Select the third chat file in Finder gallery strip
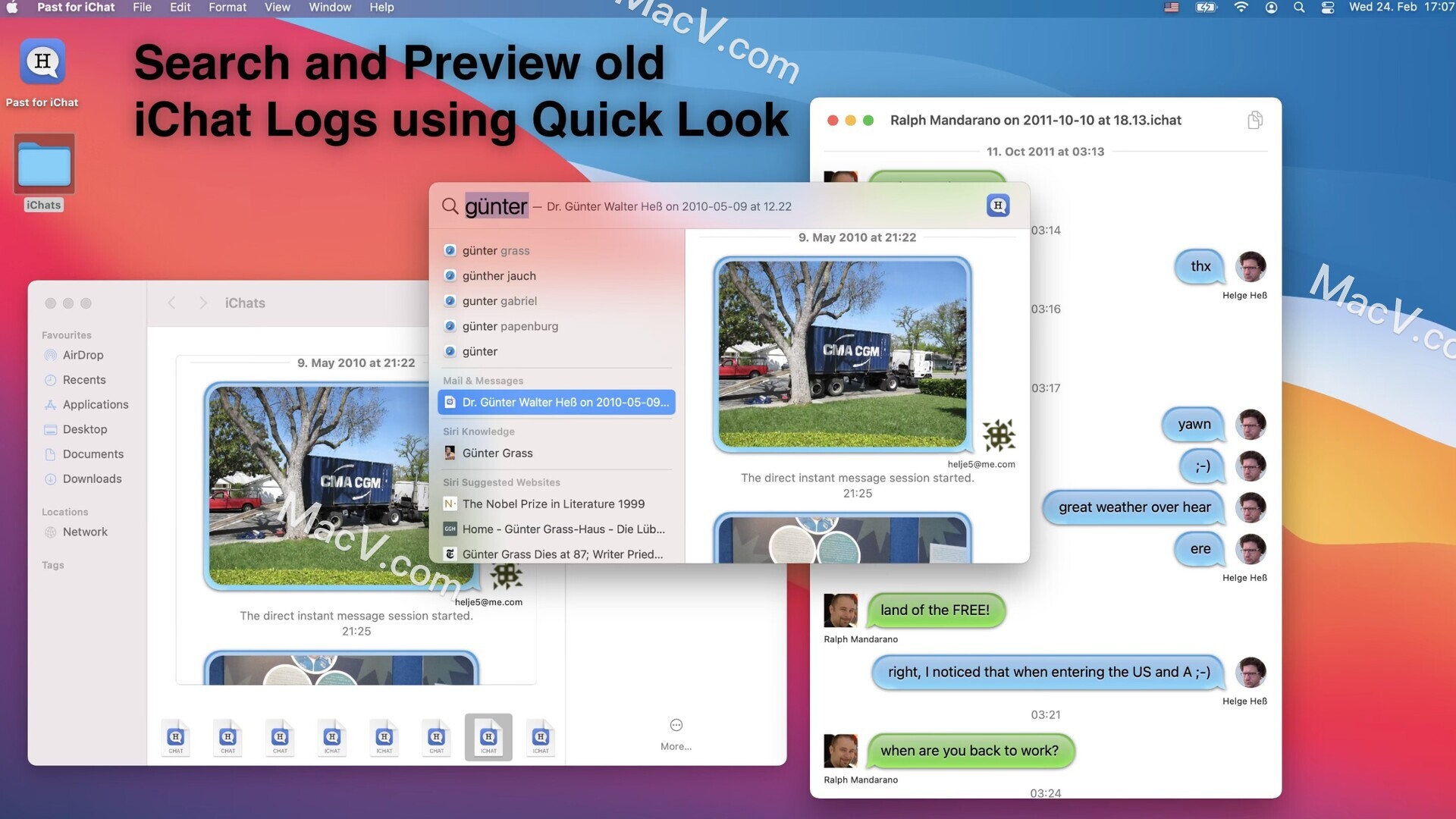Viewport: 1456px width, 819px height. click(x=280, y=737)
